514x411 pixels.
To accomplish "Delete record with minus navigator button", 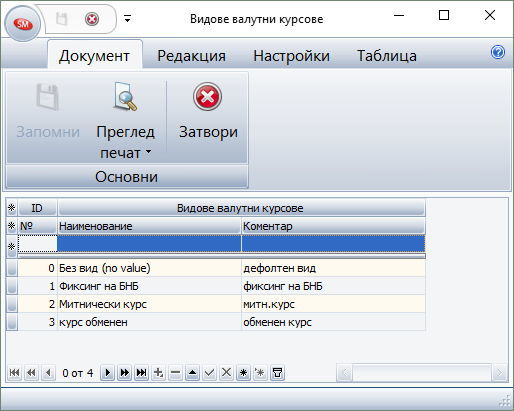I will (x=175, y=372).
